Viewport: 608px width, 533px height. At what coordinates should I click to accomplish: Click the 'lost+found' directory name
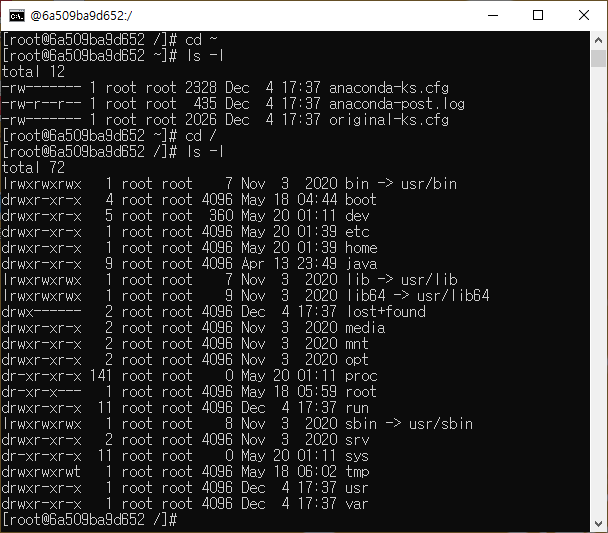(385, 312)
